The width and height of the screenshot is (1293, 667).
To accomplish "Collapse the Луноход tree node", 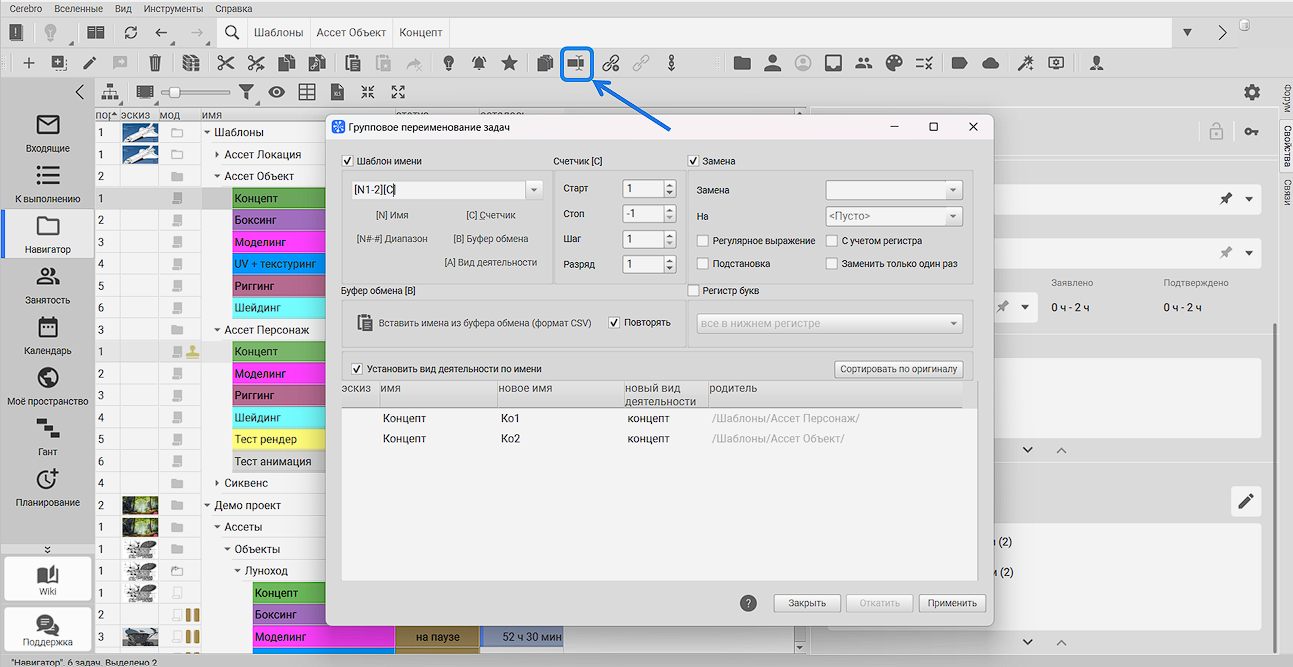I will tap(237, 571).
